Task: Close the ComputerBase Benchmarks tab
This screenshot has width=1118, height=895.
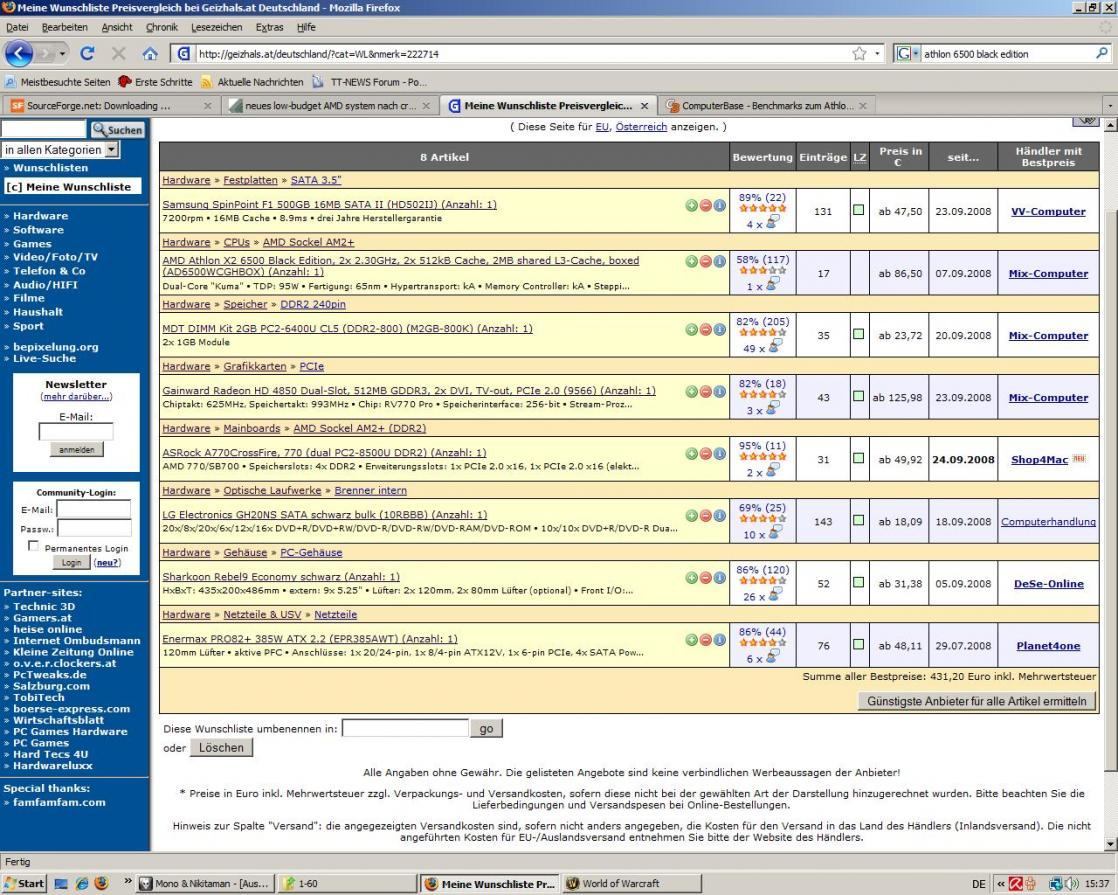Action: click(863, 106)
